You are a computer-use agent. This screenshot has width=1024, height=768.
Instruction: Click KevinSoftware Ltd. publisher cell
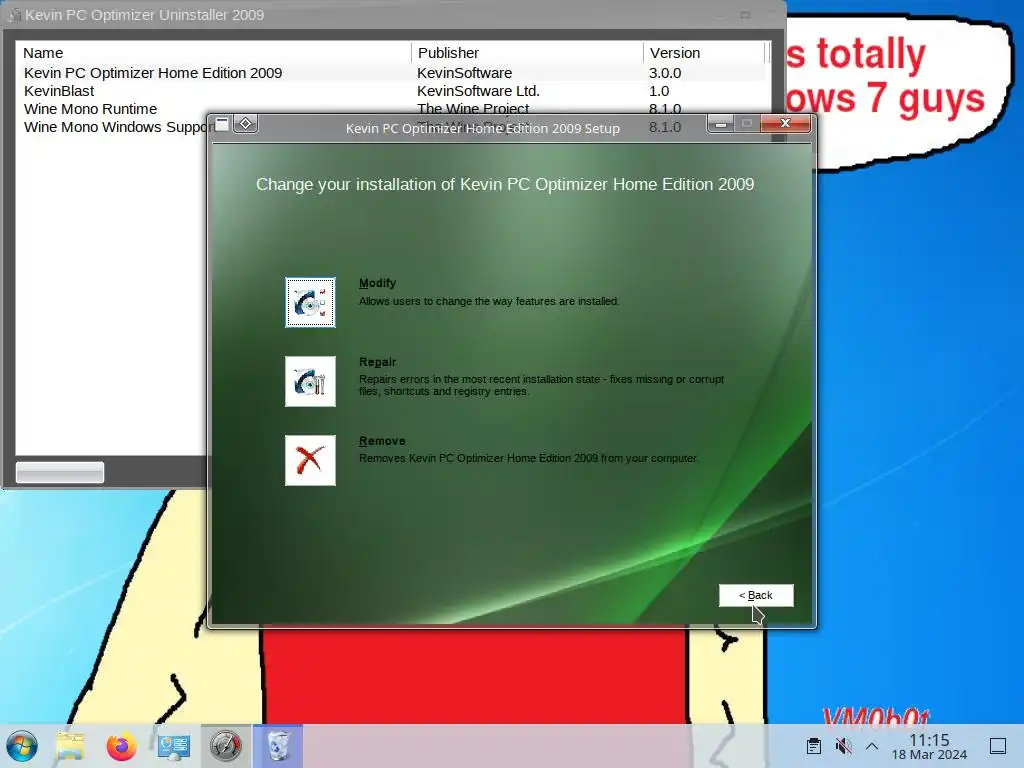pyautogui.click(x=478, y=91)
